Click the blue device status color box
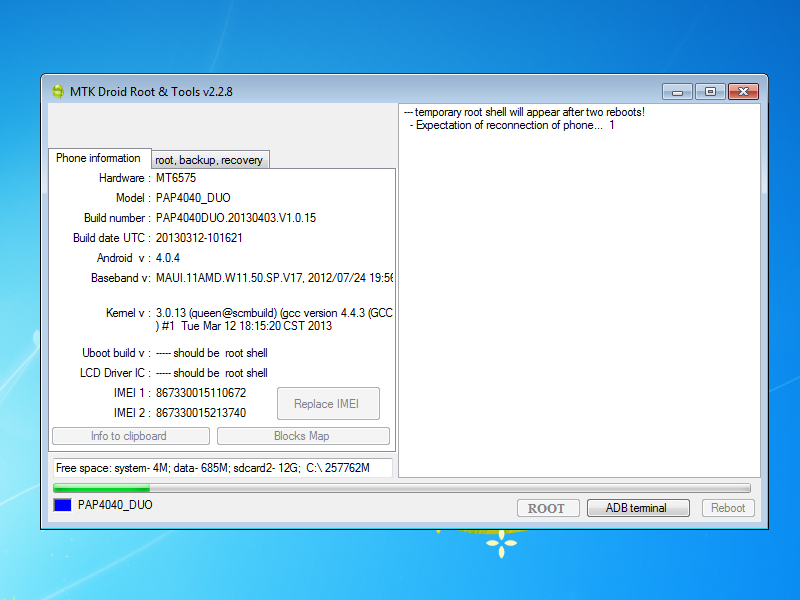800x600 pixels. [62, 506]
